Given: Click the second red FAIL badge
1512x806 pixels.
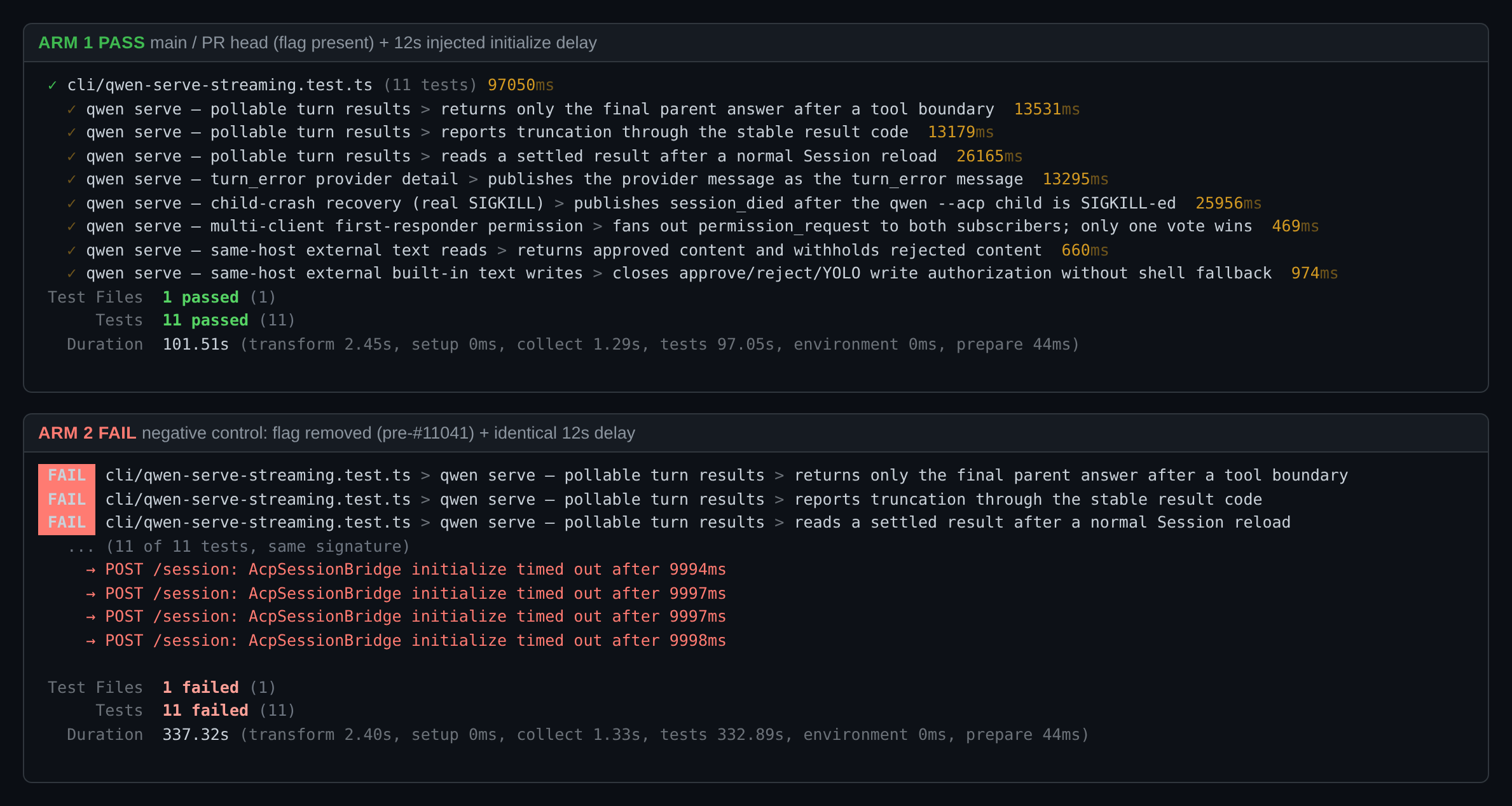Looking at the screenshot, I should [67, 500].
